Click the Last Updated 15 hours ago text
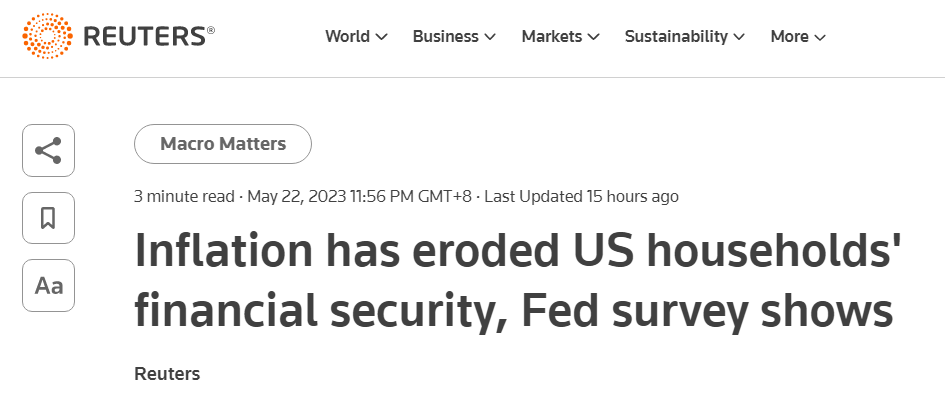This screenshot has width=945, height=396. (x=582, y=196)
